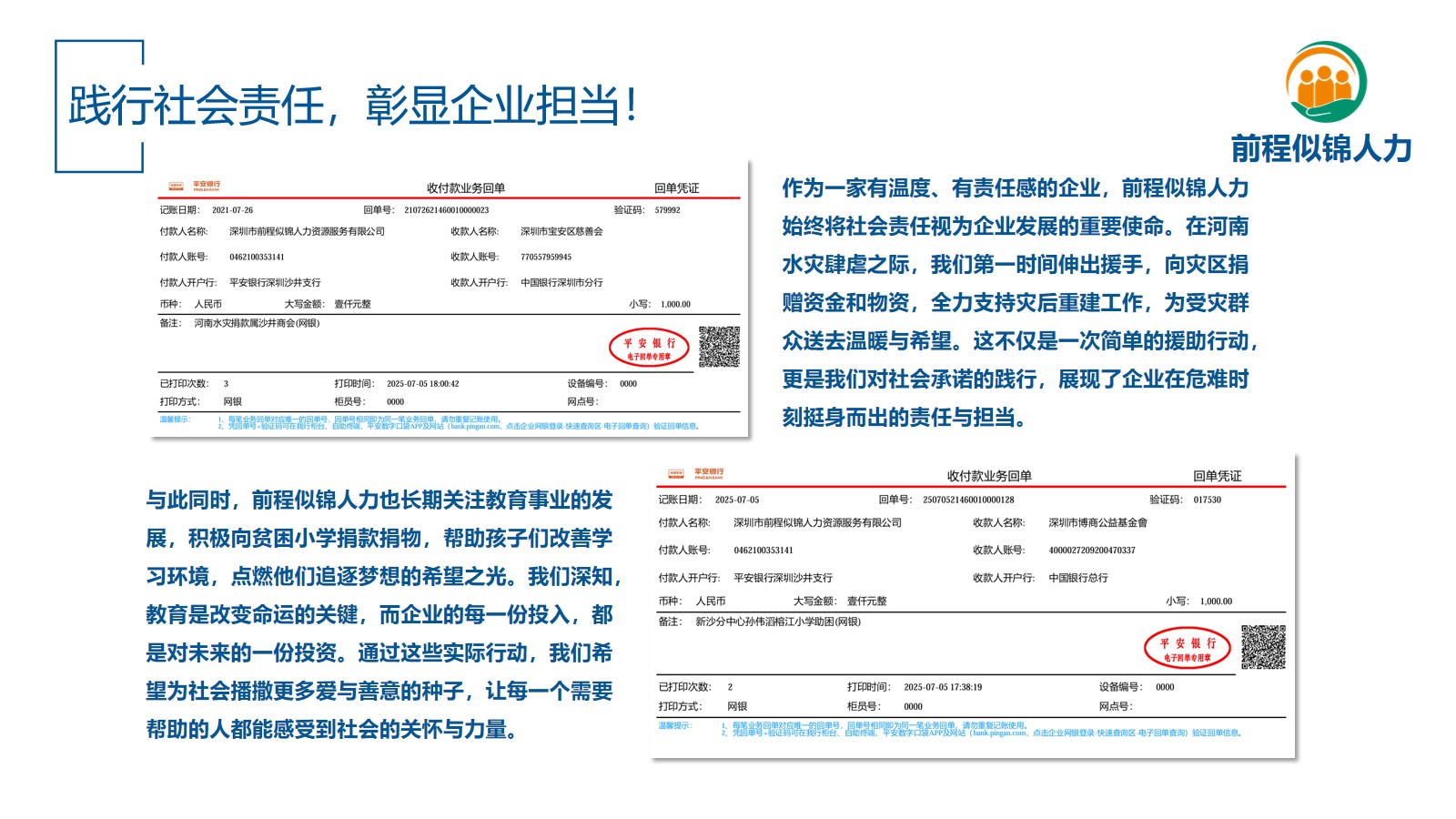Click the 收付款业务回单 heading on the bottom receipt

coord(988,476)
